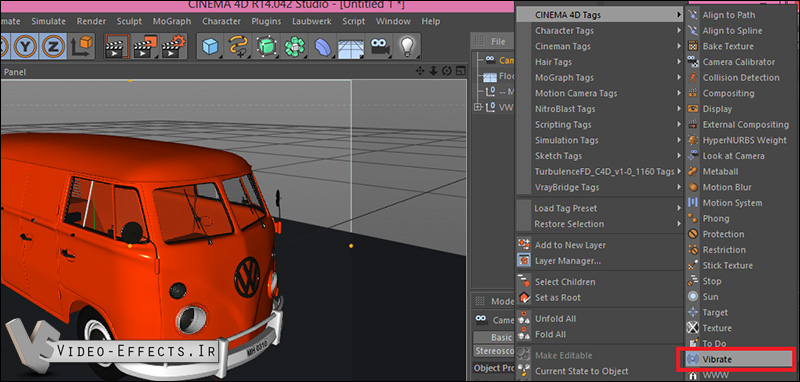Screen dimensions: 800x382
Task: Open the spline pen tool icon
Action: pos(238,47)
